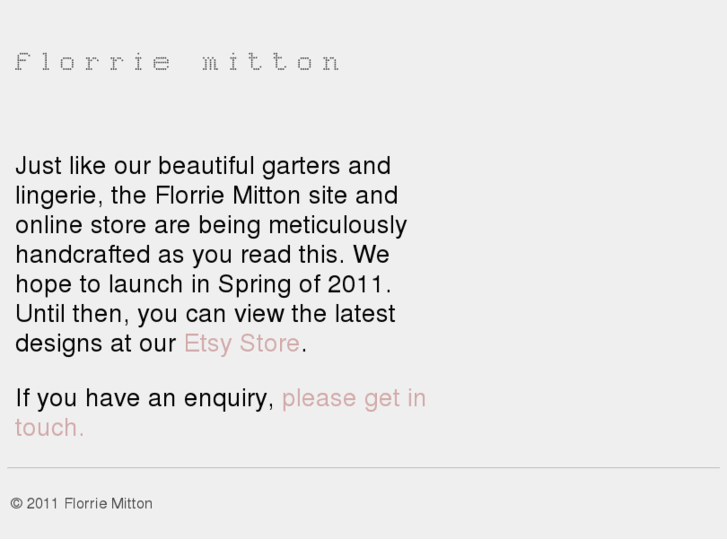This screenshot has width=727, height=545.
Task: Click the text 'If you have an enquiry,'
Action: [145, 398]
